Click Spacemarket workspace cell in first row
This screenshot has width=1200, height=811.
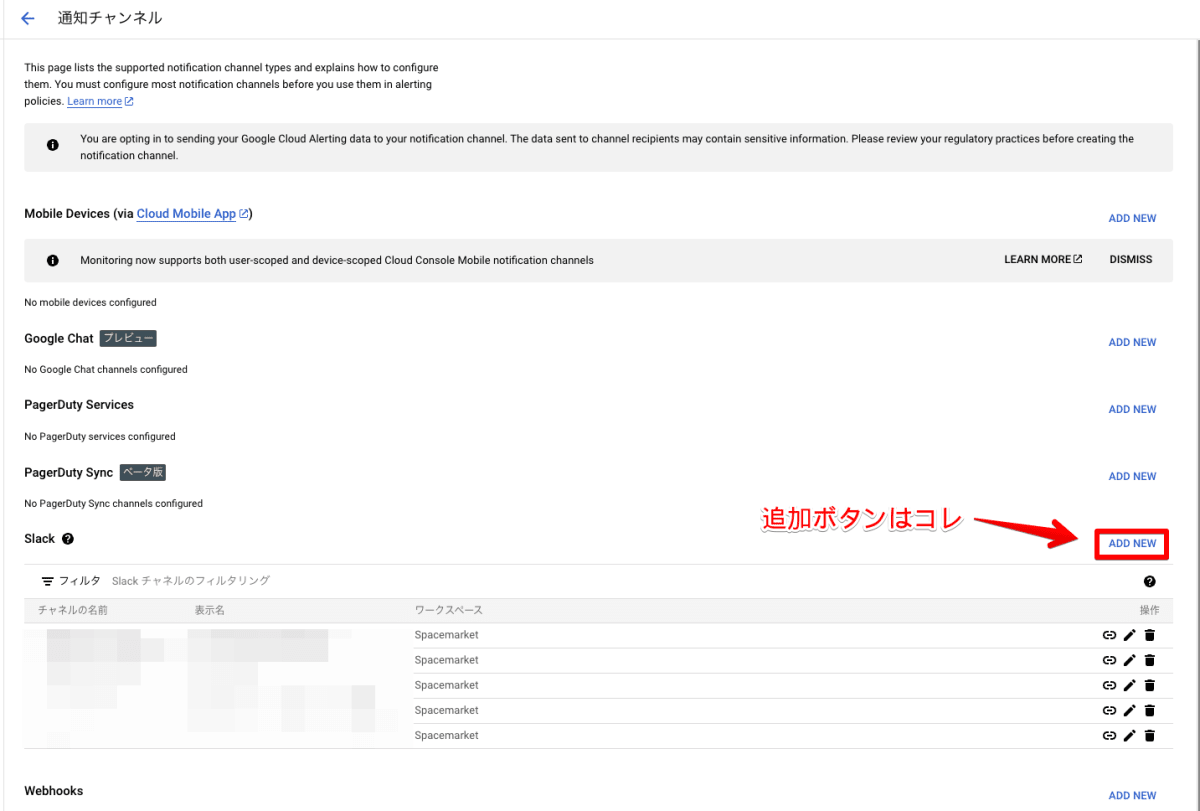click(x=447, y=635)
